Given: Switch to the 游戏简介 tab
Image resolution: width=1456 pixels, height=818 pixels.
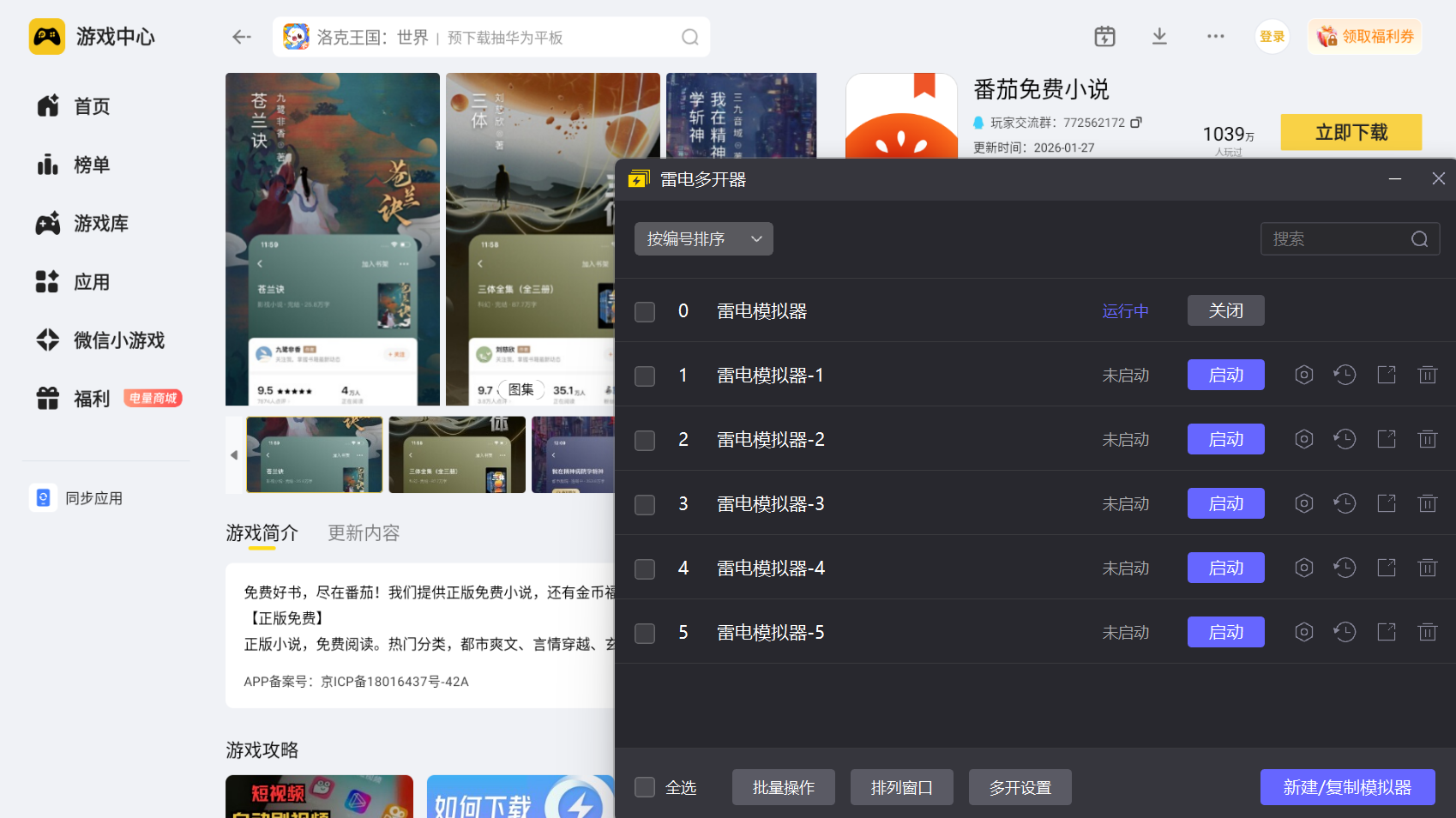Looking at the screenshot, I should point(262,533).
